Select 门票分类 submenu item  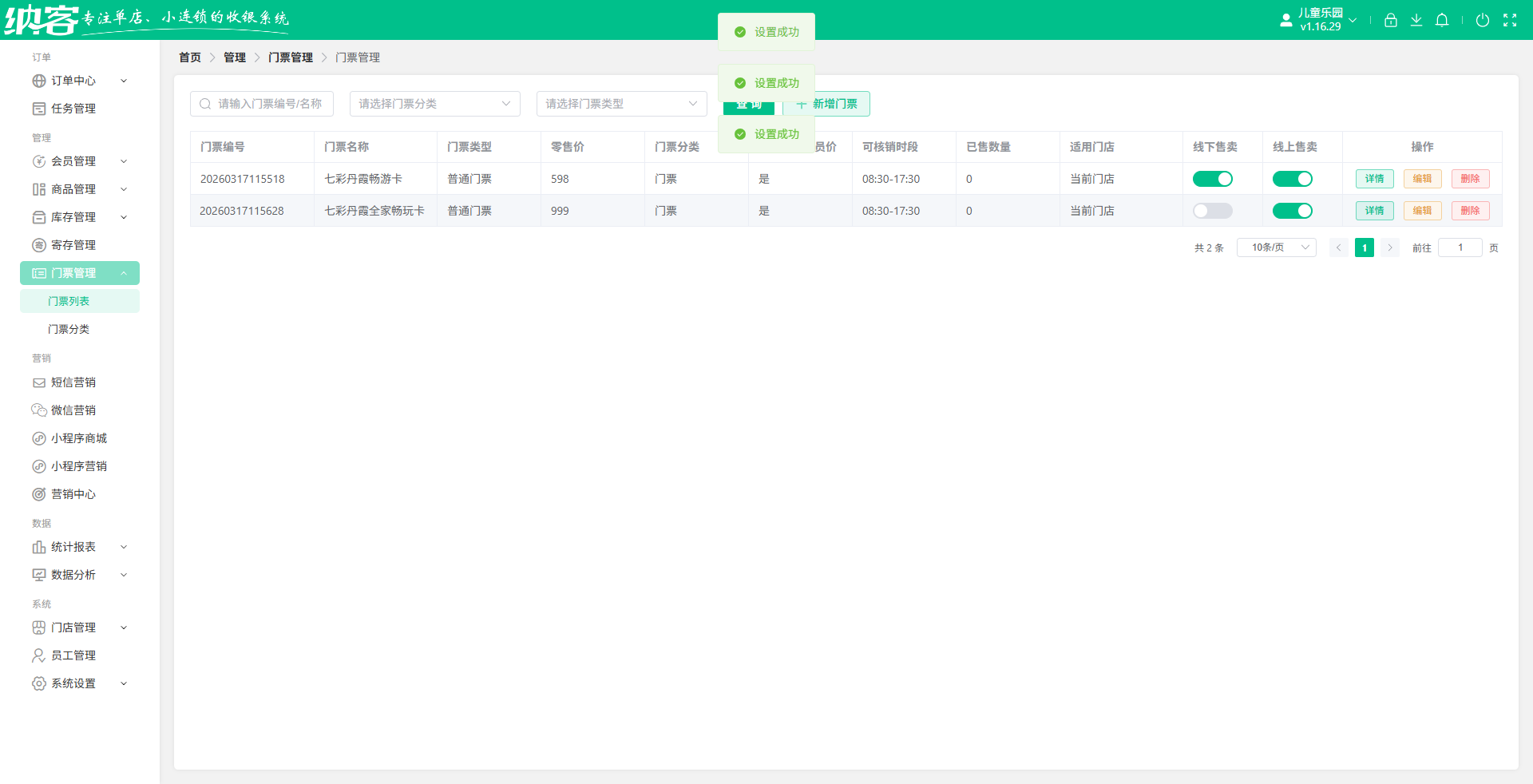[69, 329]
